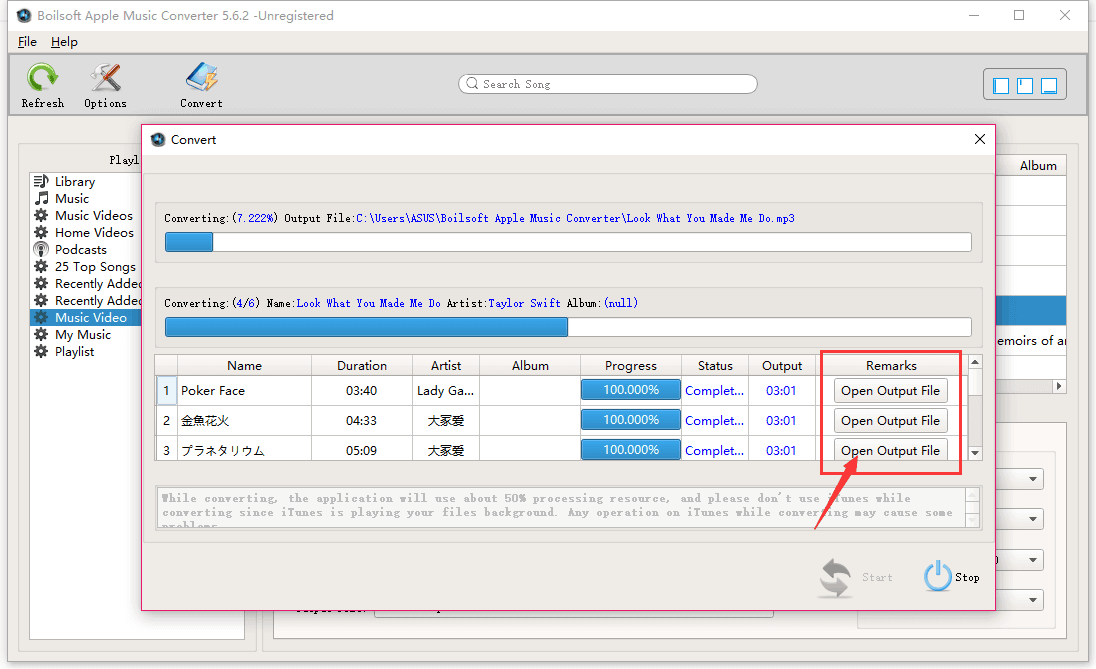Click the app icon in Convert dialog title

(158, 139)
